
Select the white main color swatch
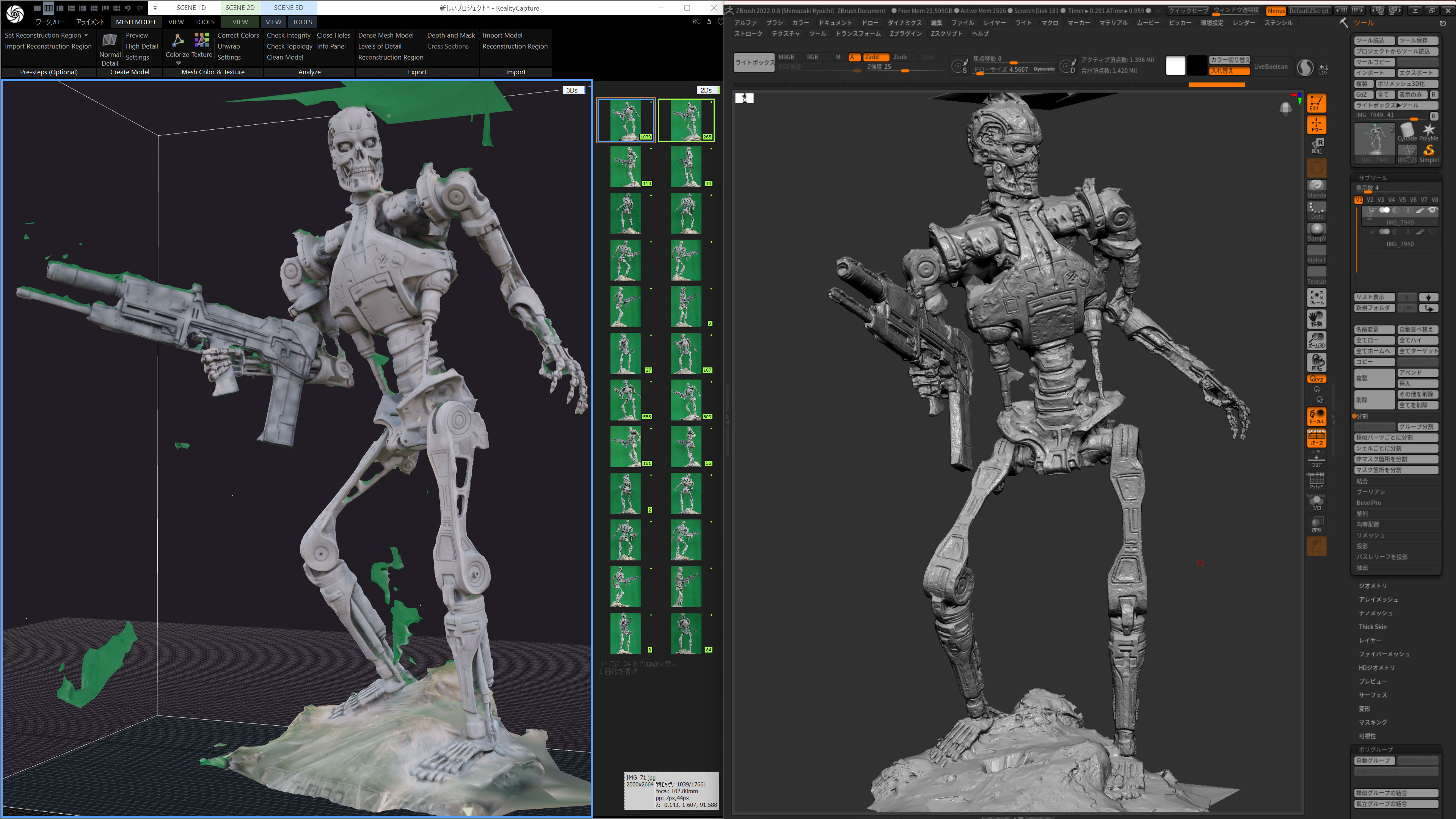(1175, 66)
